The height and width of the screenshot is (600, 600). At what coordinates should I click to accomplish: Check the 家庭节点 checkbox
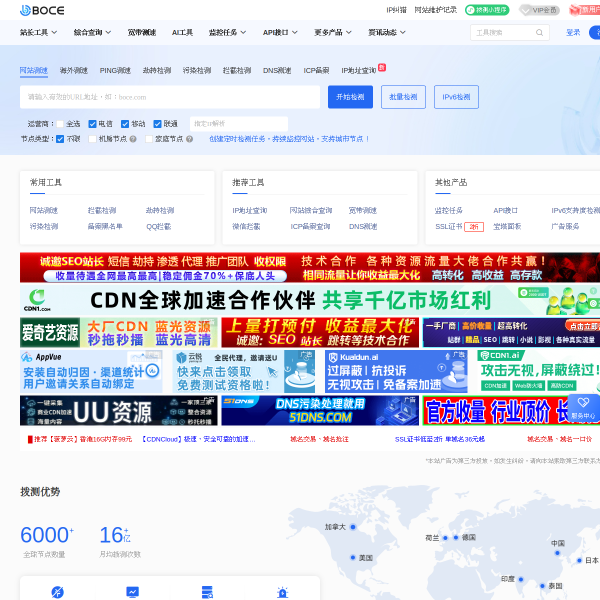(149, 139)
